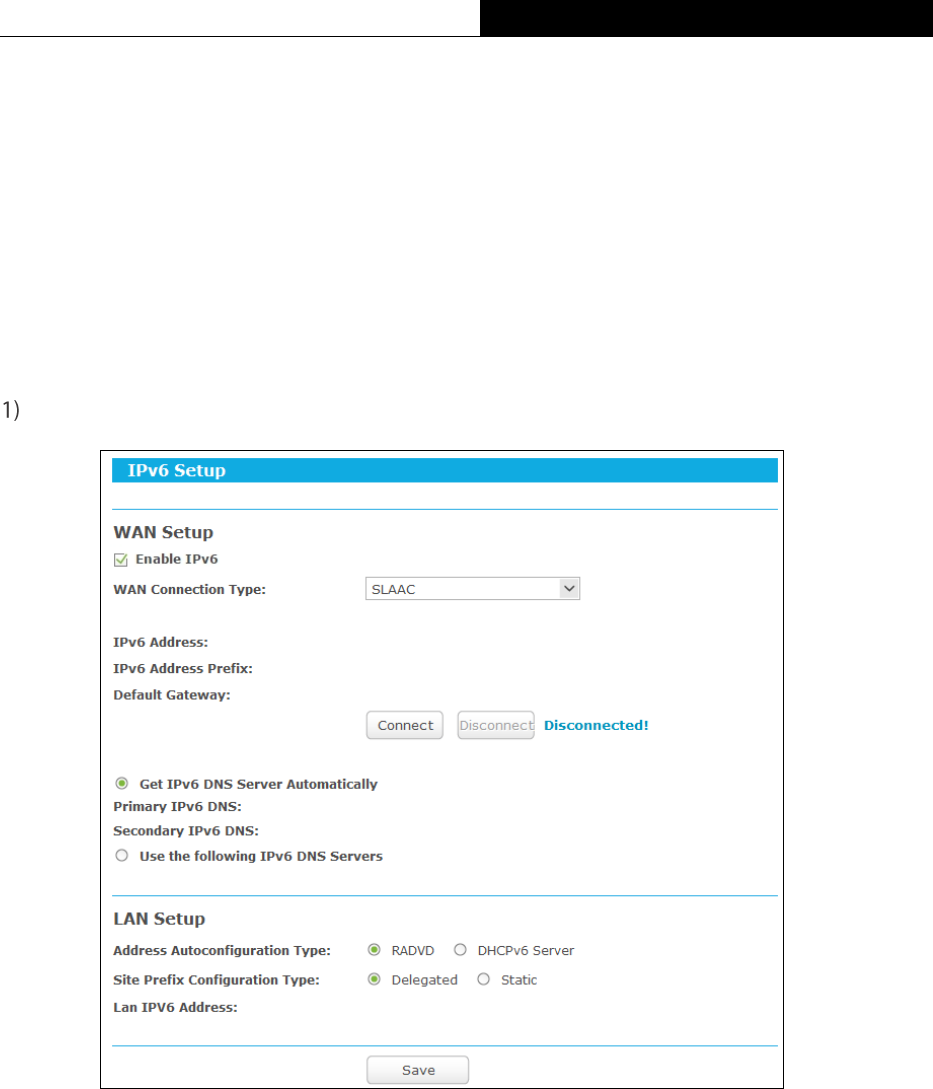
Task: Click the Secondary IPv6 DNS label
Action: (185, 831)
